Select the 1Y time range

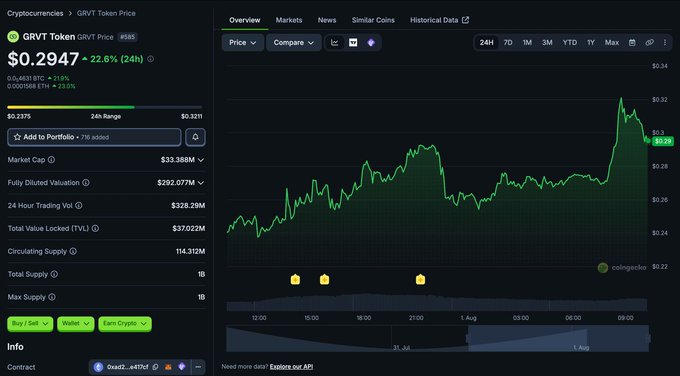[591, 43]
